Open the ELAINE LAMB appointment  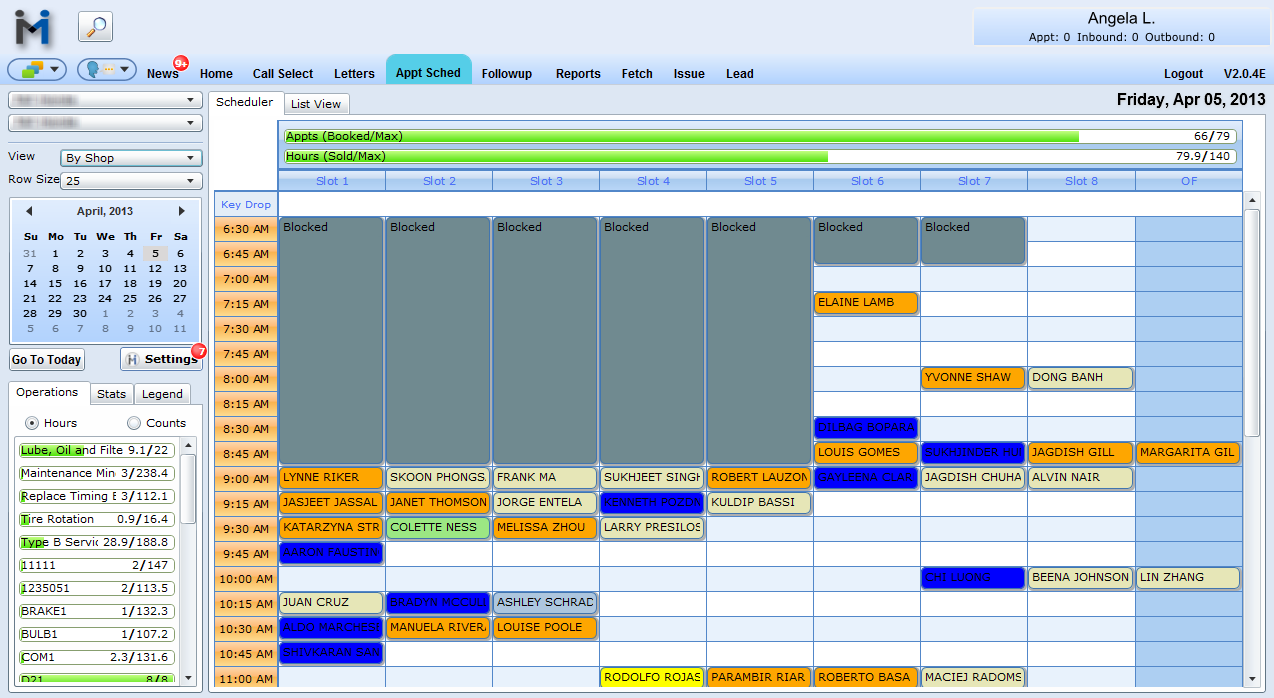point(866,303)
